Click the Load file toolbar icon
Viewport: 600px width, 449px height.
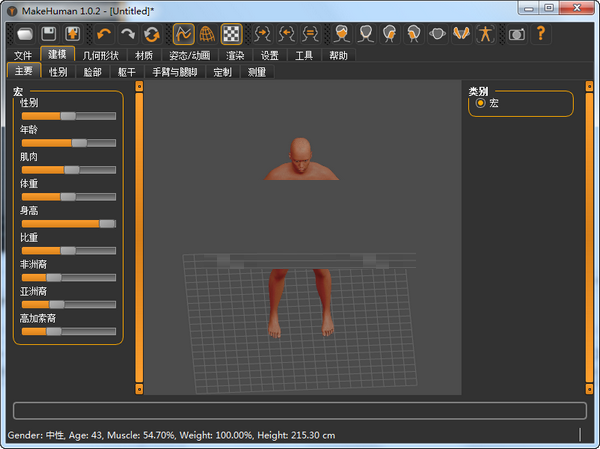click(x=25, y=34)
